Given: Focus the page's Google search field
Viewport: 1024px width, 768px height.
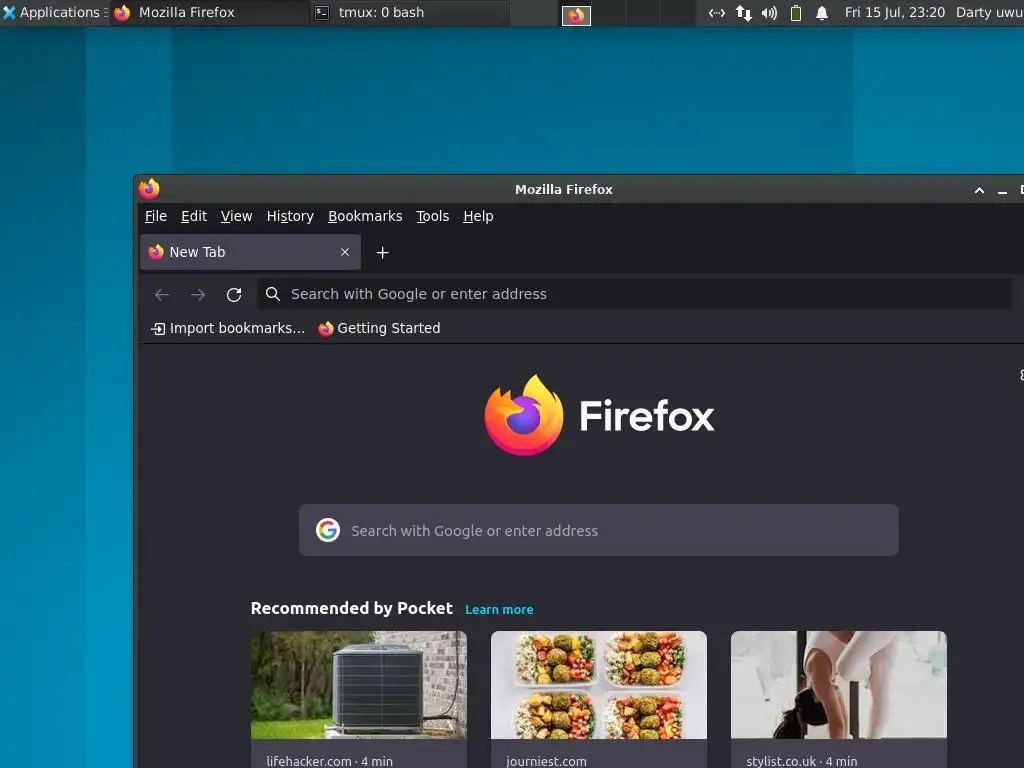Looking at the screenshot, I should coord(598,530).
